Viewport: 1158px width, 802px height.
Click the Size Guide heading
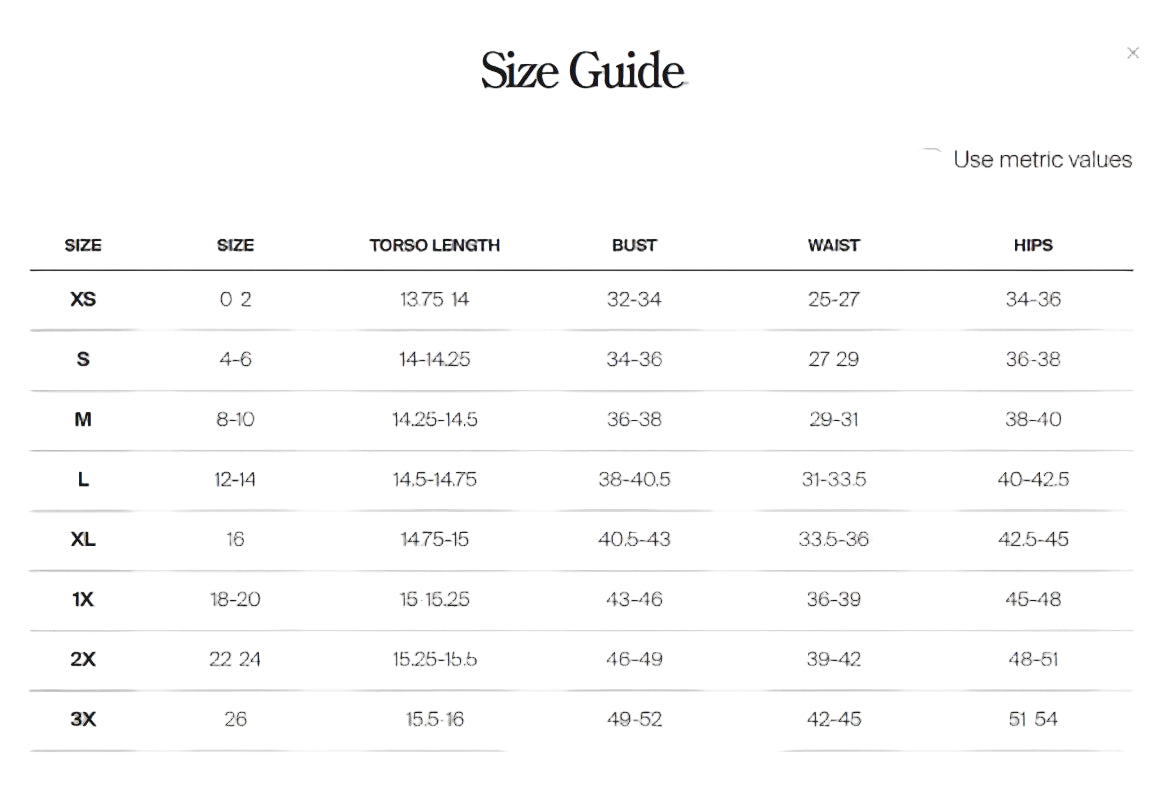pos(583,71)
